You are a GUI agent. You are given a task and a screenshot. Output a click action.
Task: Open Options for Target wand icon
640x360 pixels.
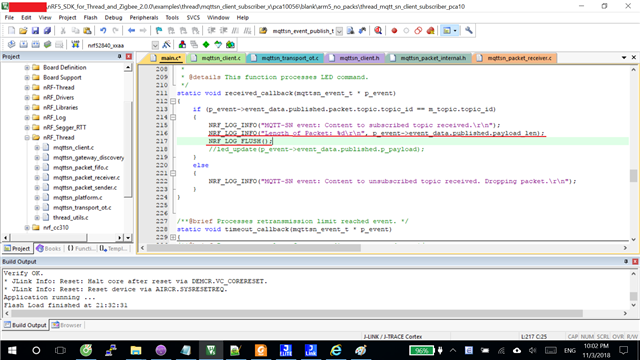(x=166, y=44)
